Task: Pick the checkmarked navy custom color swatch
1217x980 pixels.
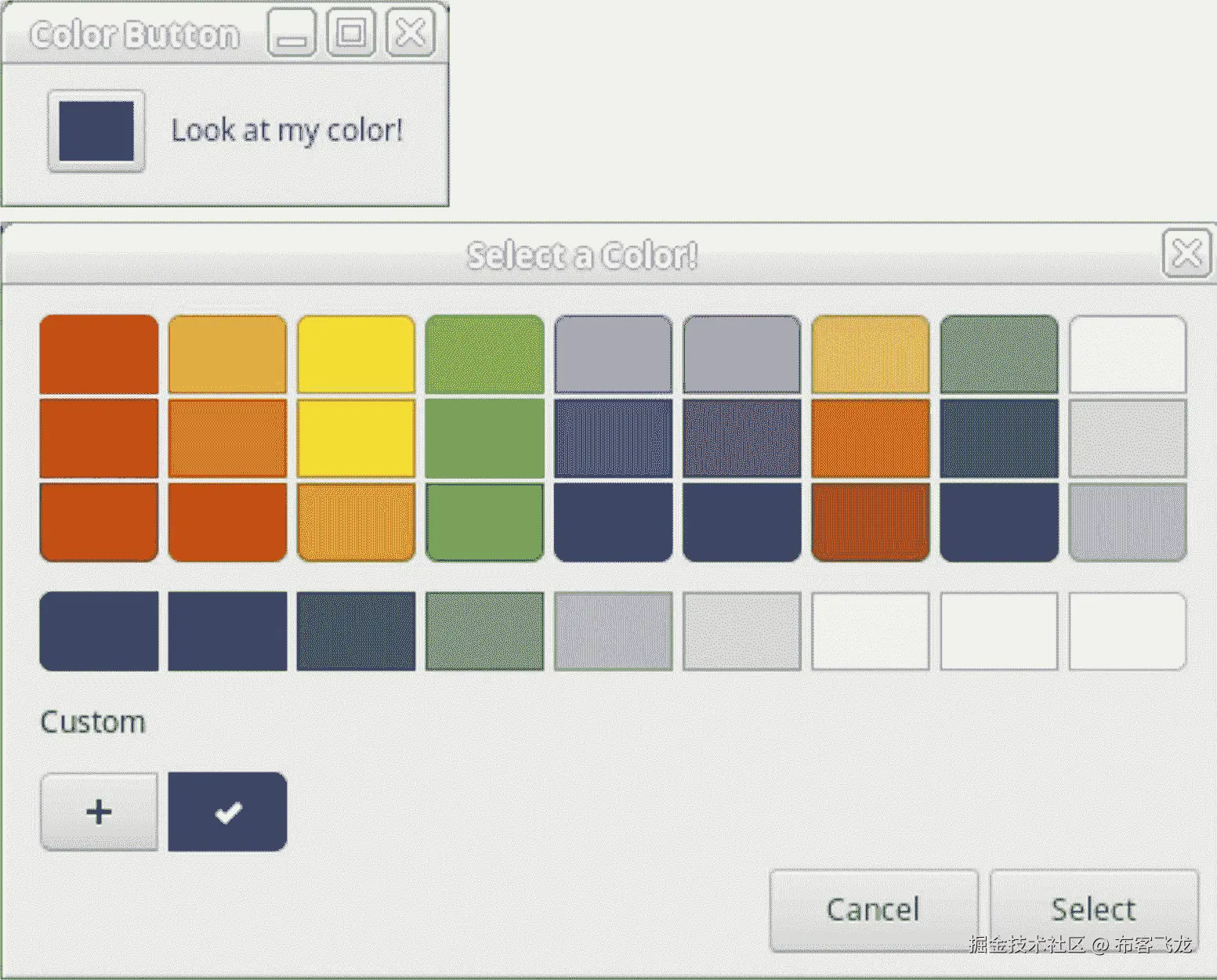Action: point(227,812)
